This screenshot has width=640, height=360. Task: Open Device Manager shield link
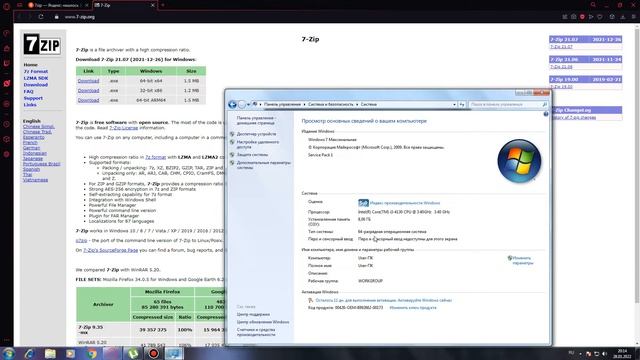click(256, 134)
